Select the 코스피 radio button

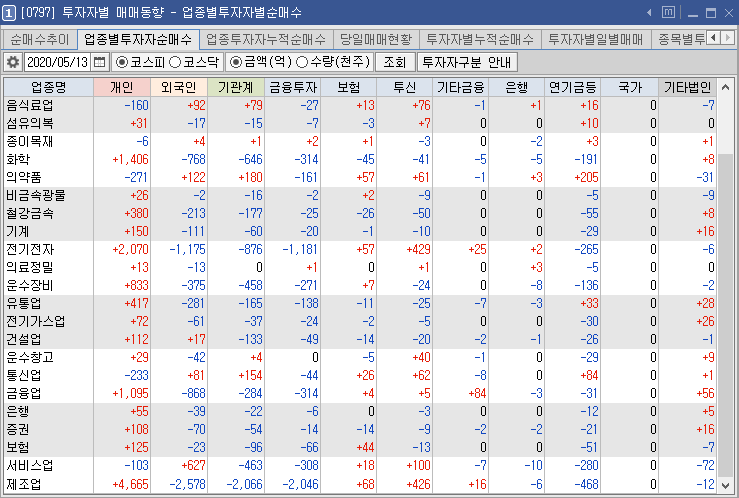coord(122,62)
